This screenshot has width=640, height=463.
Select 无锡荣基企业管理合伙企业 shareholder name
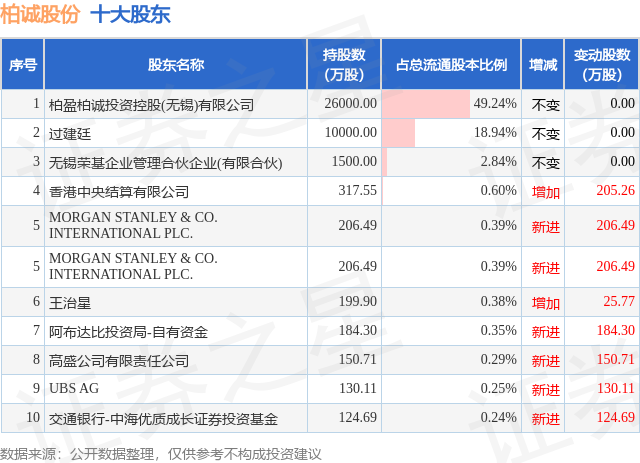[x=165, y=163]
